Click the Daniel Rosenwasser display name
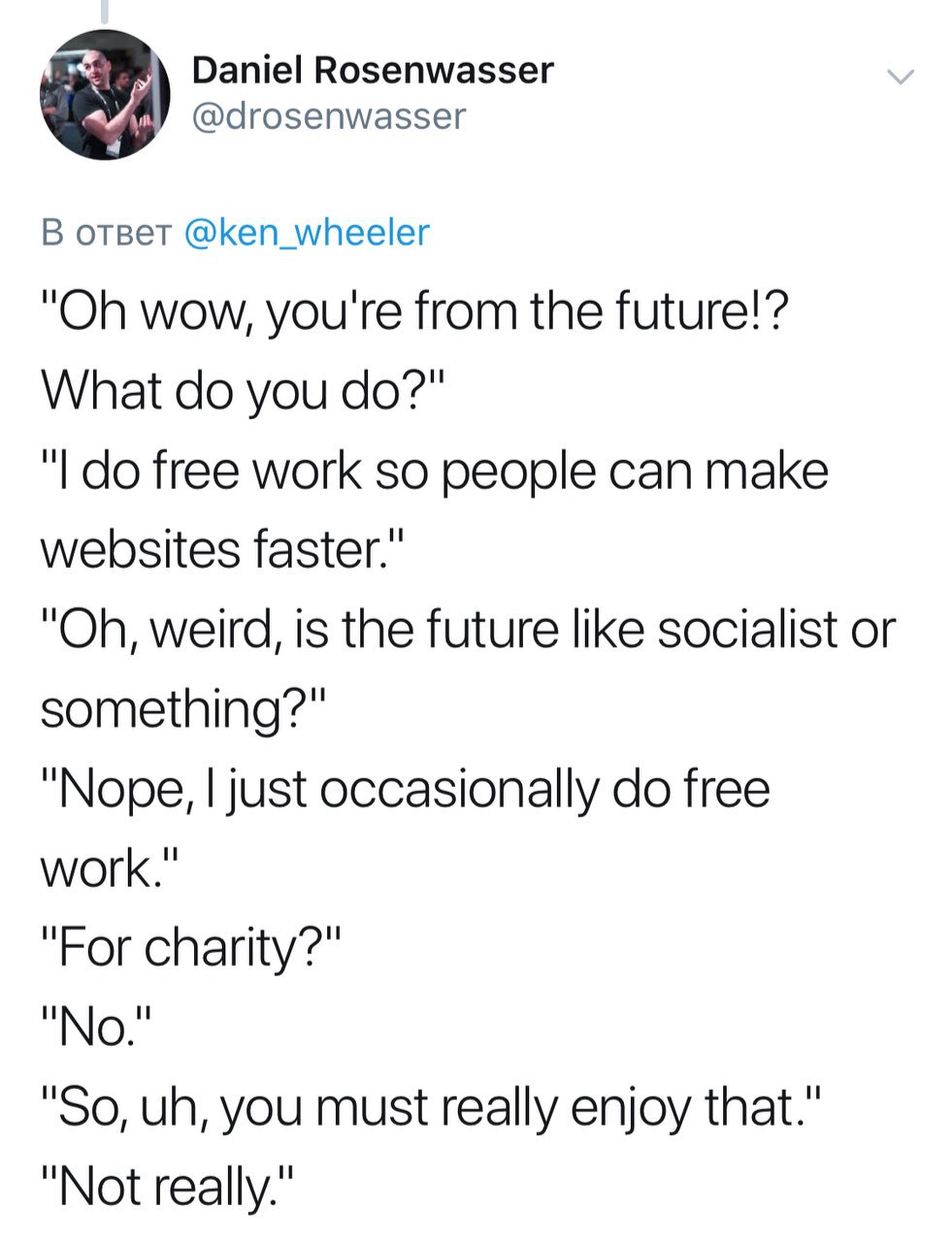 tap(373, 70)
